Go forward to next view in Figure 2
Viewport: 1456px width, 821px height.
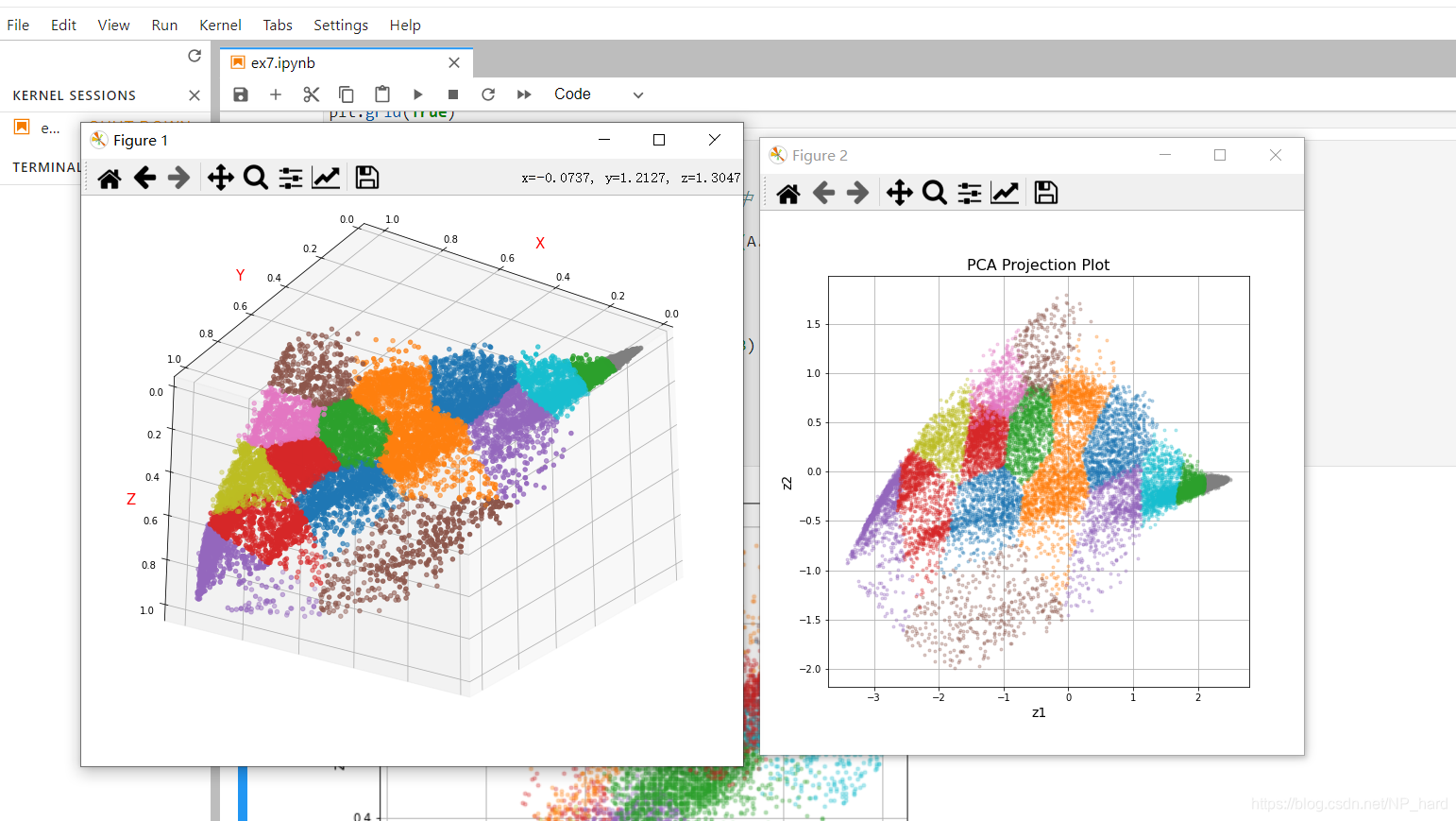pyautogui.click(x=857, y=194)
